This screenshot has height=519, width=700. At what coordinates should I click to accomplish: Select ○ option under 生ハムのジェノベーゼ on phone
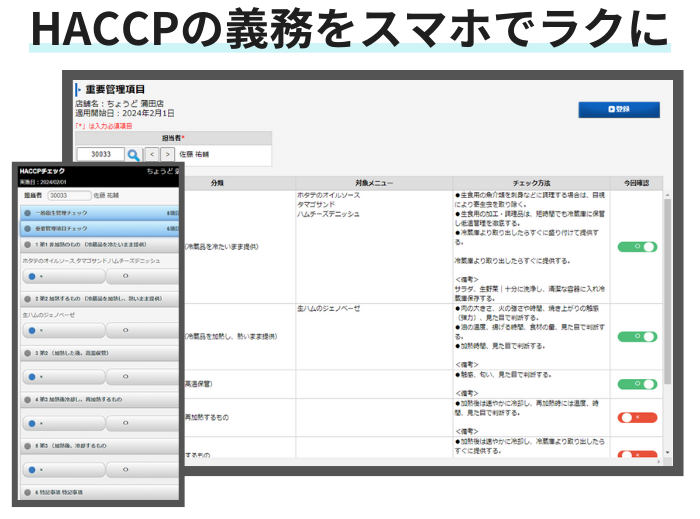(x=142, y=330)
